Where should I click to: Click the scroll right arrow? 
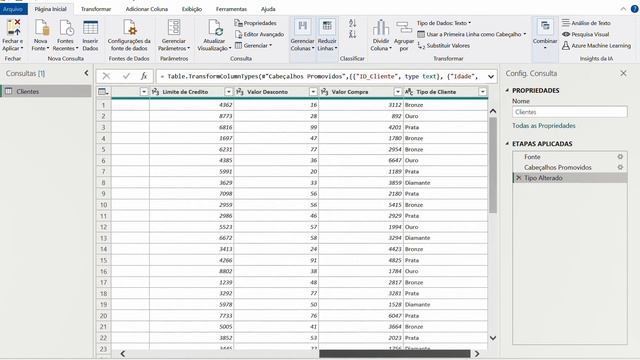[x=477, y=353]
